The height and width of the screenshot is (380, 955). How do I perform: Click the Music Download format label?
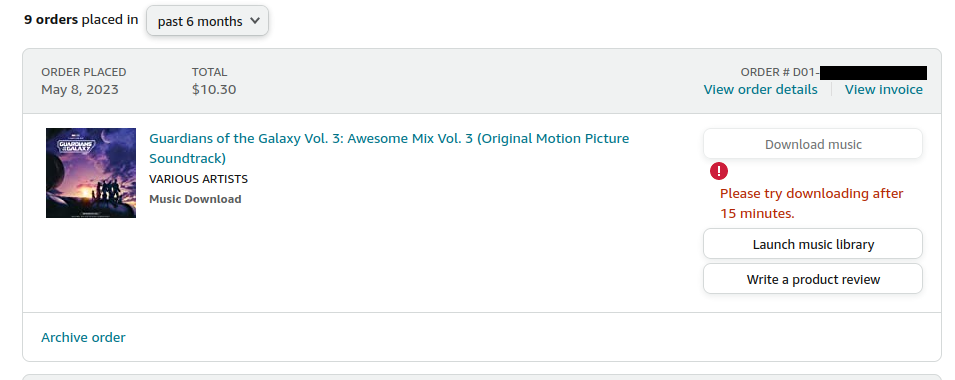[x=195, y=199]
